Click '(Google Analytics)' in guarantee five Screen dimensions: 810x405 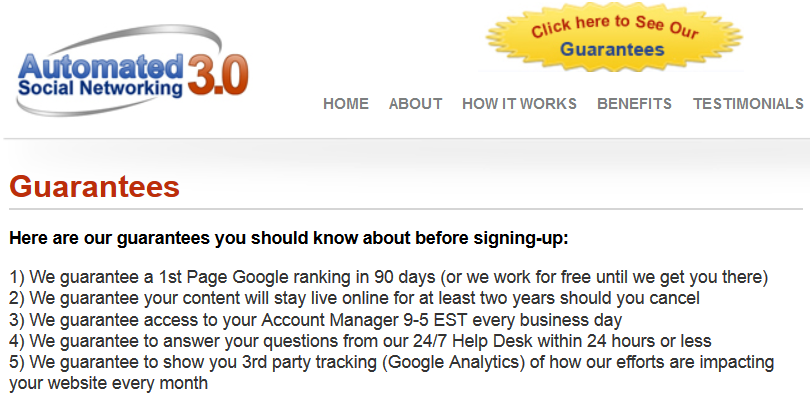pyautogui.click(x=454, y=363)
